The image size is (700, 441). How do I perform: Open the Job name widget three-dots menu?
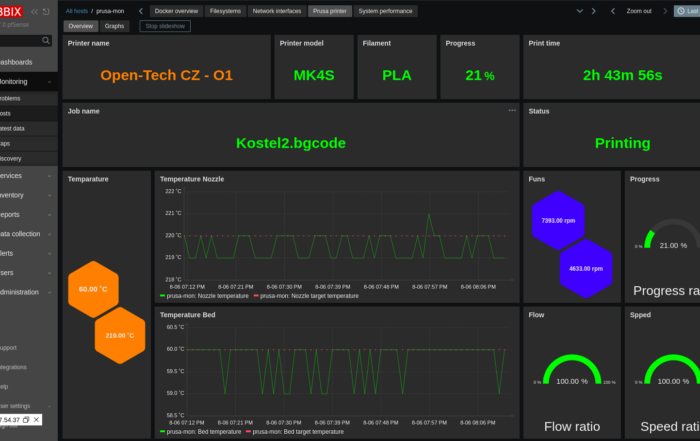point(512,110)
